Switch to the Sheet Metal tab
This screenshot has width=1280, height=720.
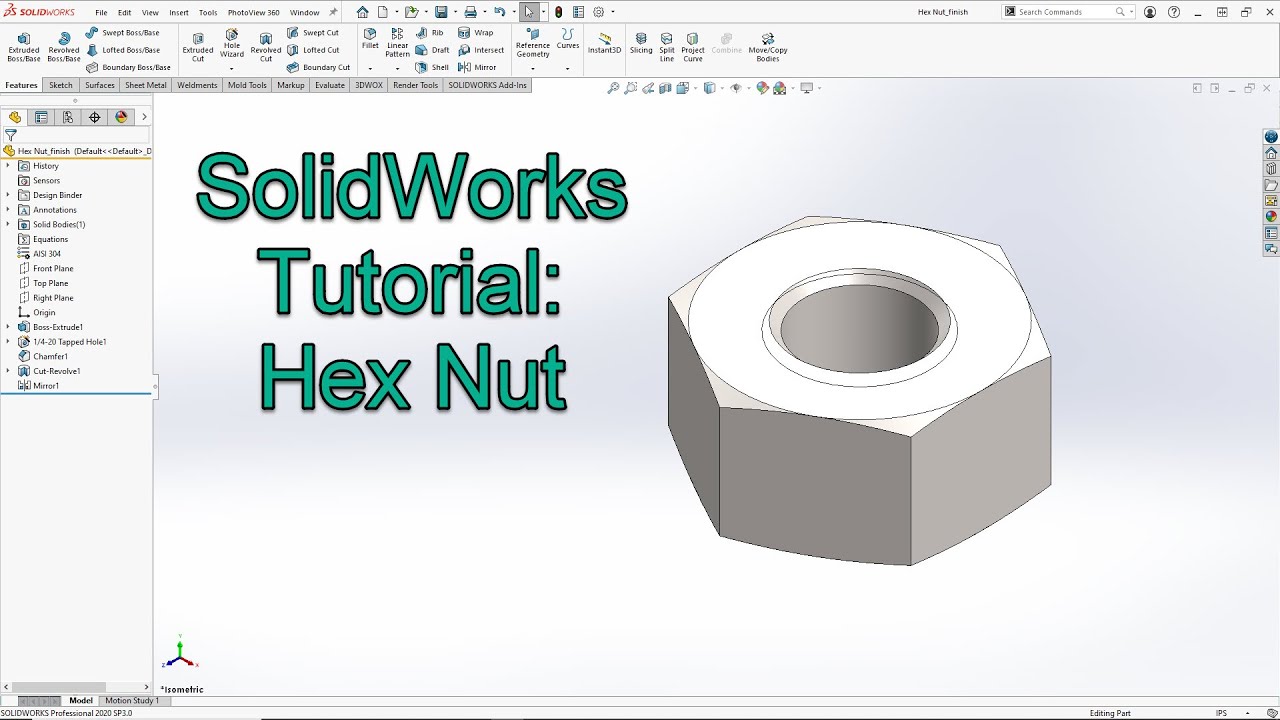coord(146,85)
